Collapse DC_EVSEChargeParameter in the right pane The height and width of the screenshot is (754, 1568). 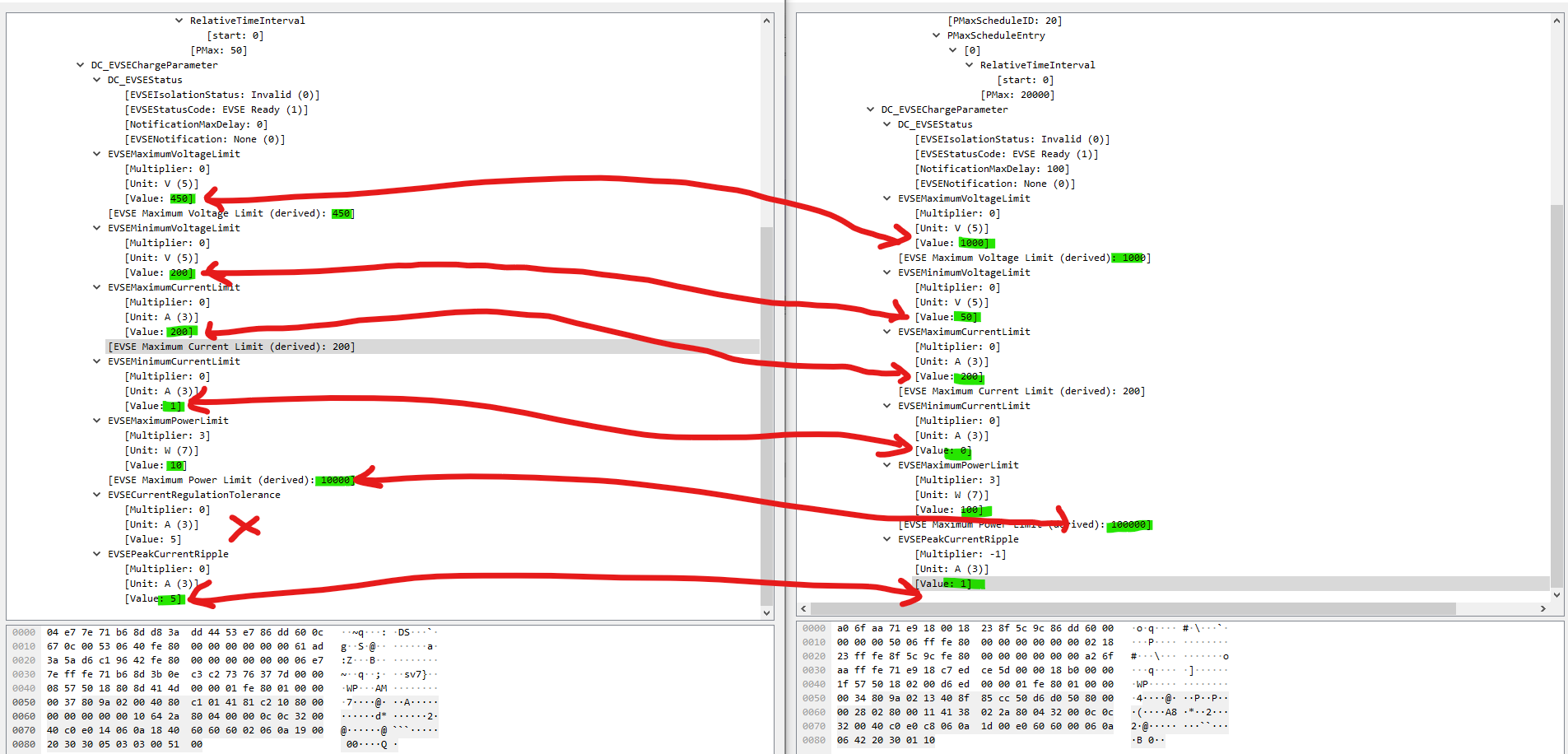[x=870, y=109]
